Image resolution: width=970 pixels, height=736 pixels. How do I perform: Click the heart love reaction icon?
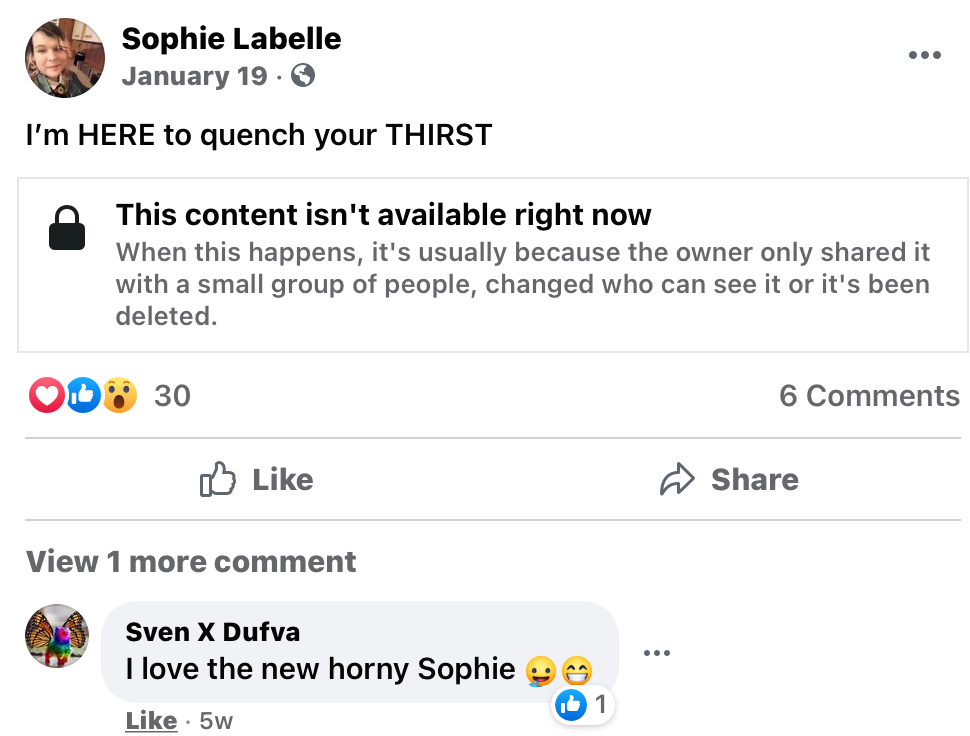click(46, 395)
